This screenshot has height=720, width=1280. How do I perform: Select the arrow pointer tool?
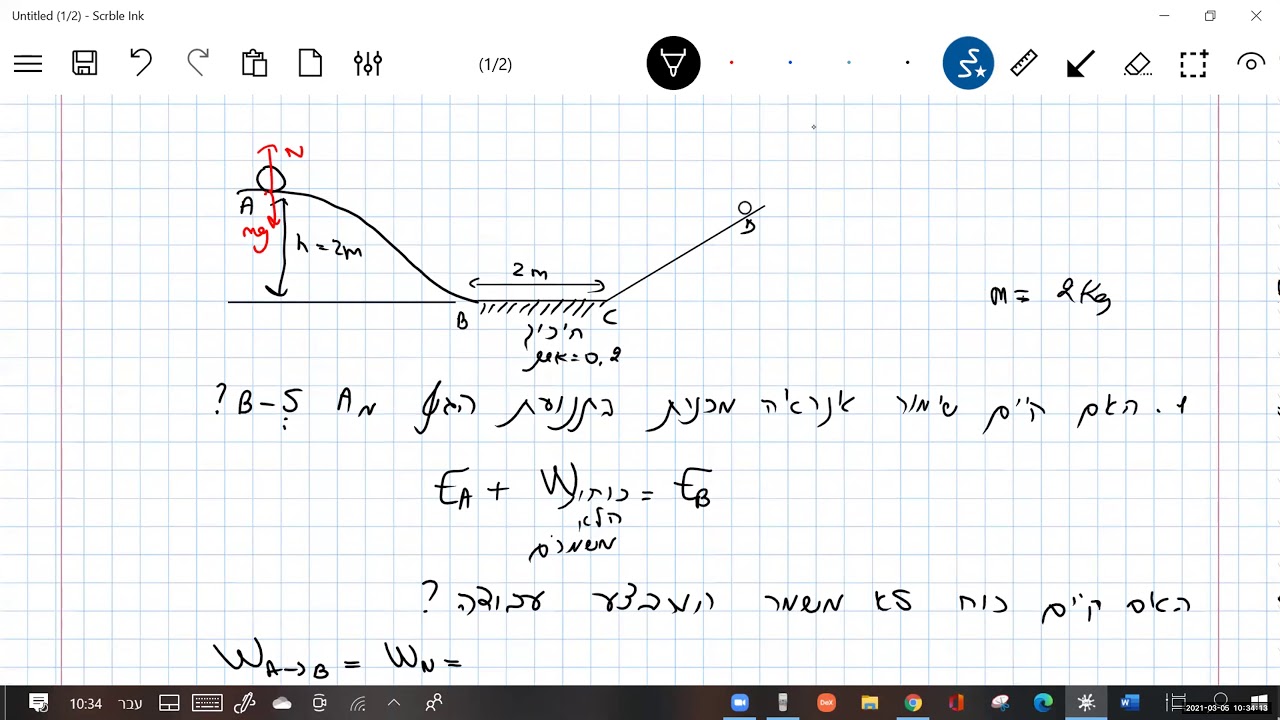[1080, 65]
